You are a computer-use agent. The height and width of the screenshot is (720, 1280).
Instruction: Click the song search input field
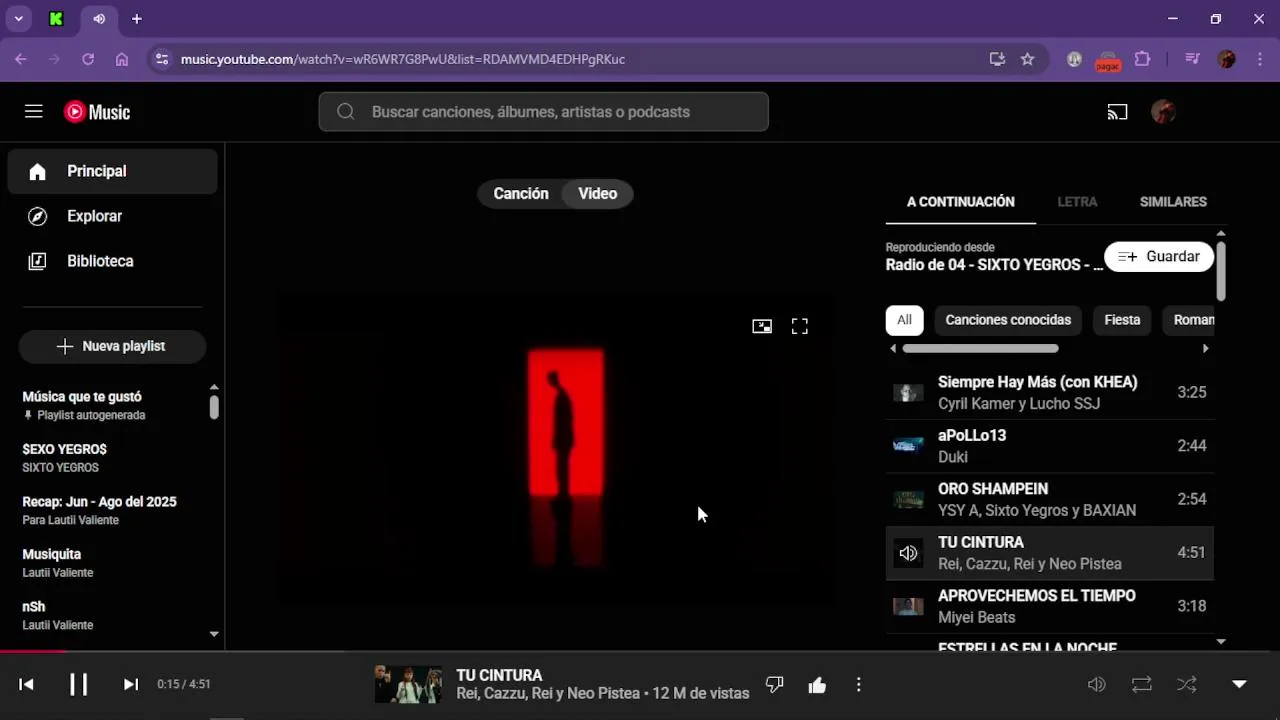(x=543, y=112)
